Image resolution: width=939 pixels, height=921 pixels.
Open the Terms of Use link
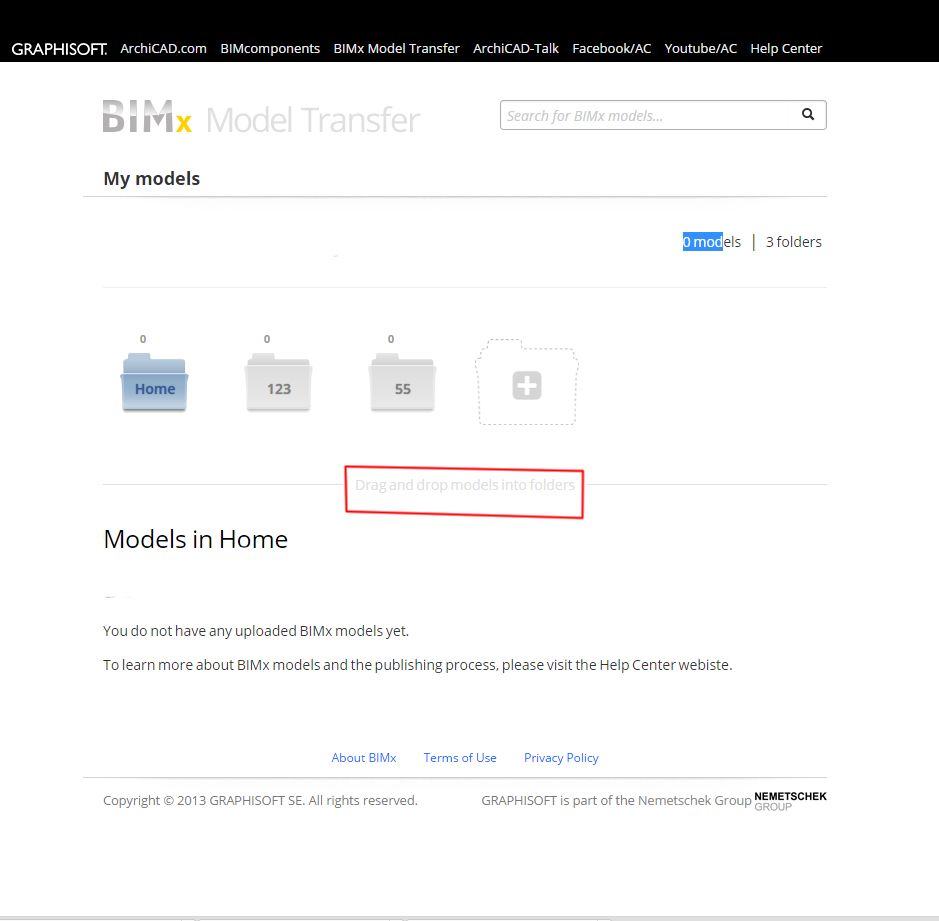pyautogui.click(x=460, y=758)
